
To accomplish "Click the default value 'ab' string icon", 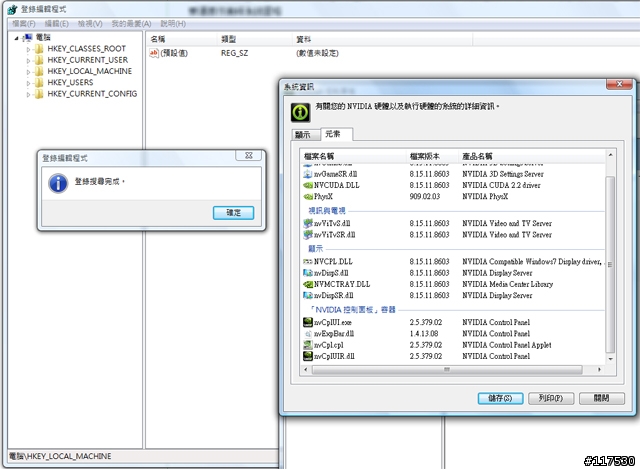I will tap(154, 53).
